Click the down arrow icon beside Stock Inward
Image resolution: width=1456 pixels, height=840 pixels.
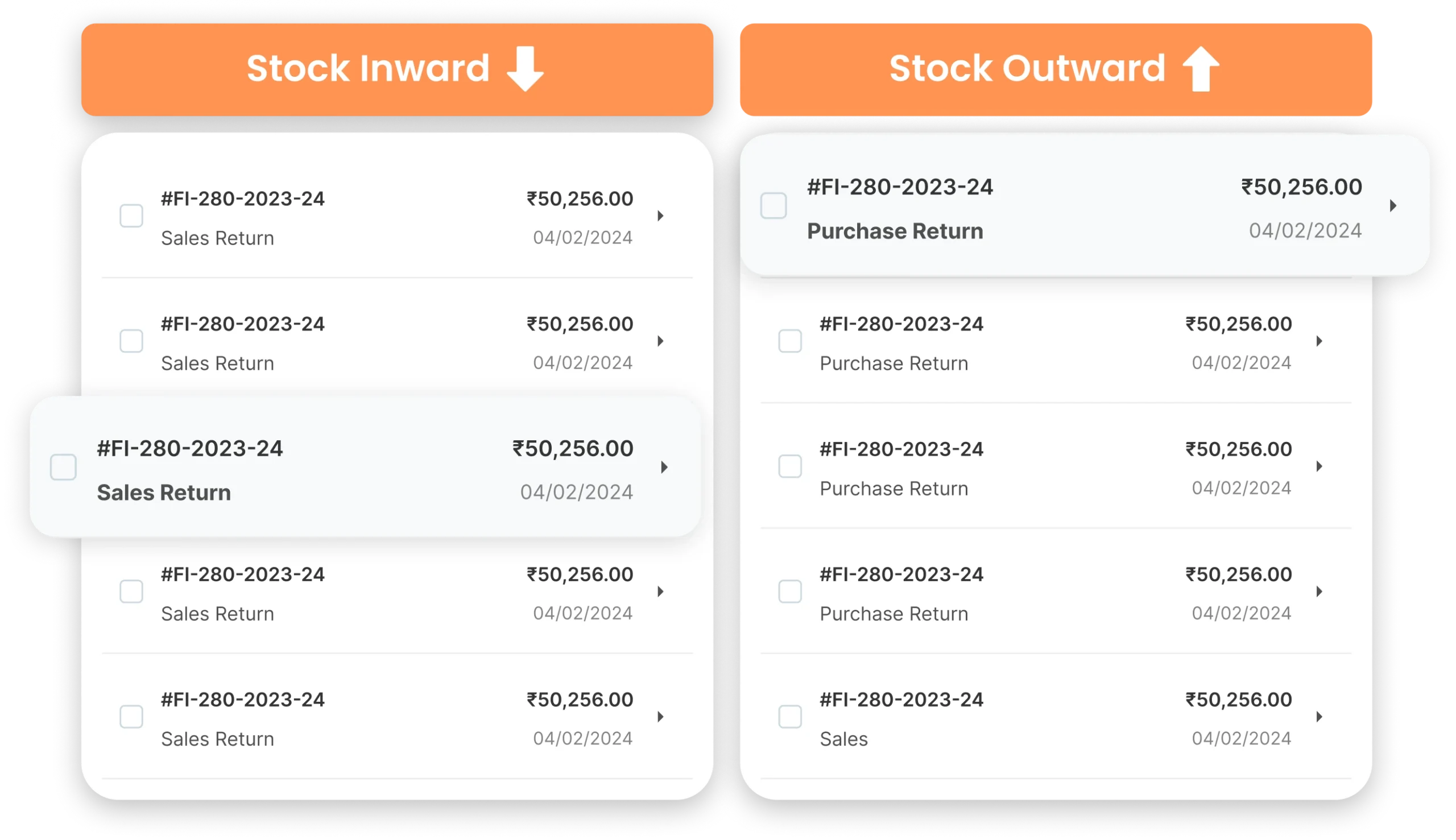[x=524, y=69]
